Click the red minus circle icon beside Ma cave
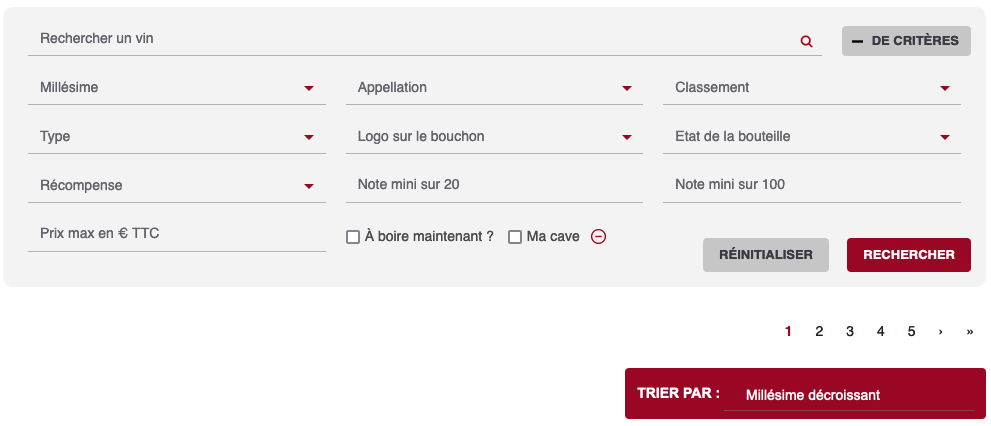This screenshot has width=991, height=426. [x=598, y=236]
